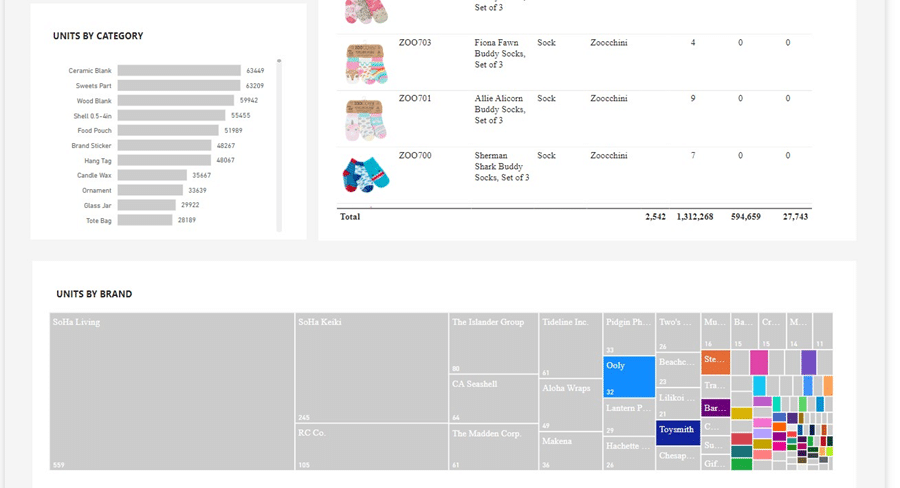The width and height of the screenshot is (900, 488).
Task: Click the Units by Category chart scrollbar
Action: [x=279, y=145]
